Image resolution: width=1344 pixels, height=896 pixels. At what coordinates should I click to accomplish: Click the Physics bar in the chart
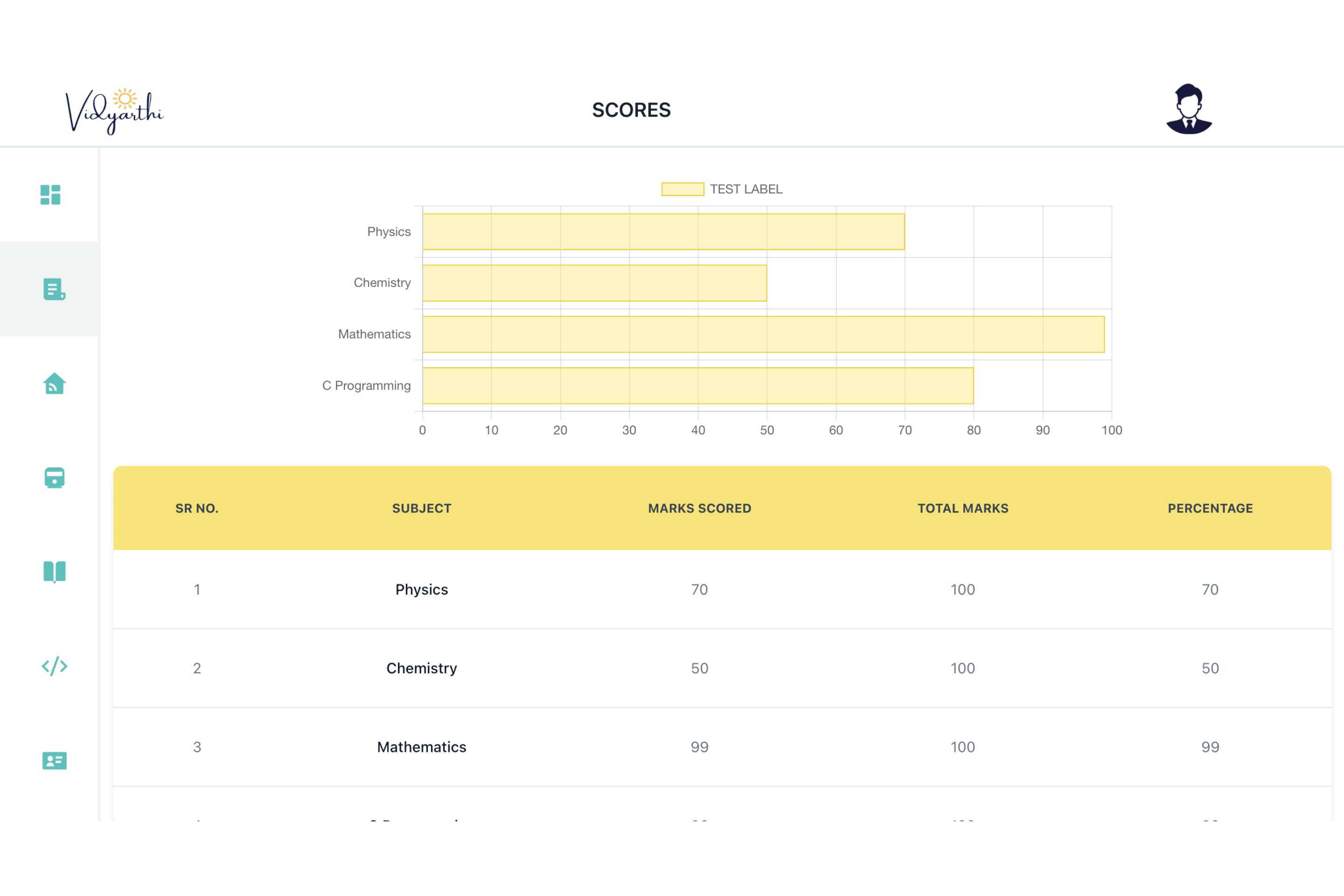click(x=663, y=231)
